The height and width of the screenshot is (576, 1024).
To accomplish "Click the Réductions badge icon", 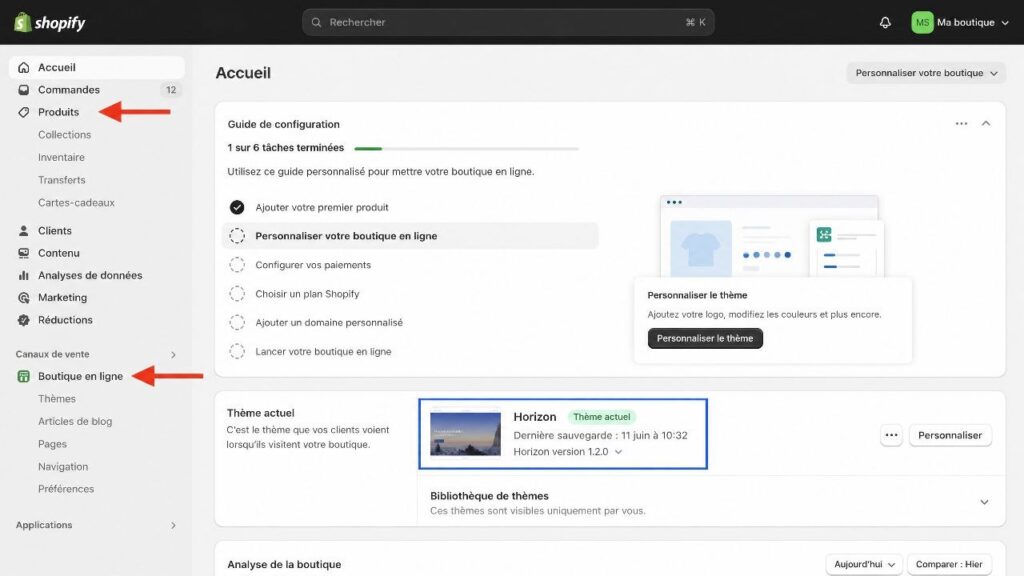I will click(24, 319).
